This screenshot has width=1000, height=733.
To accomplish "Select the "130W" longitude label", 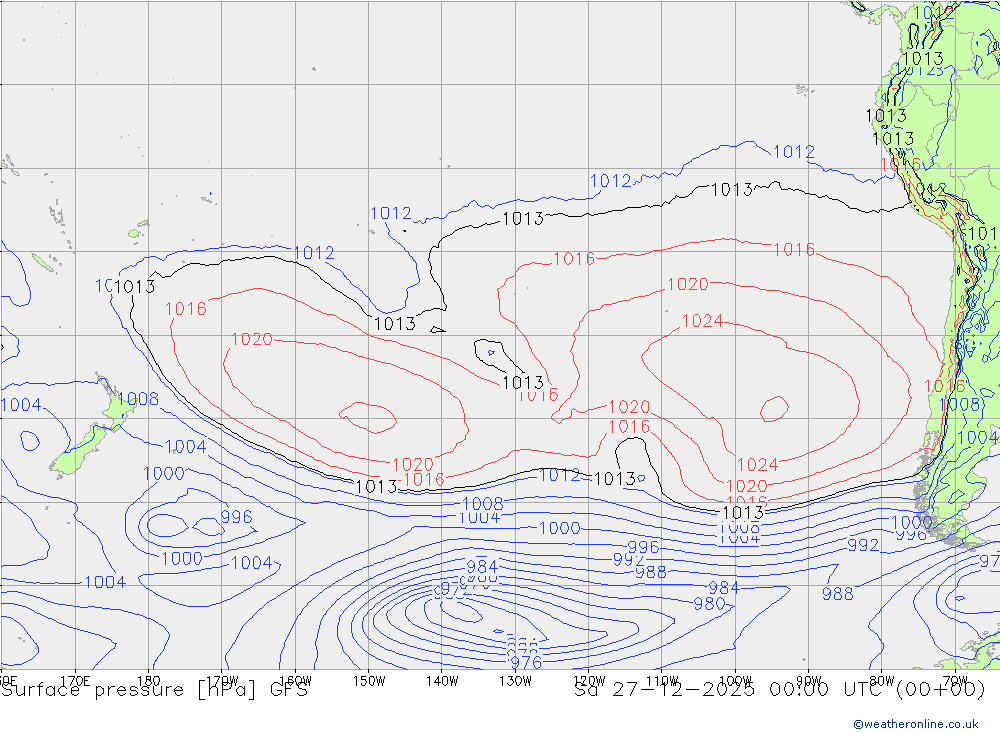I will click(515, 681).
